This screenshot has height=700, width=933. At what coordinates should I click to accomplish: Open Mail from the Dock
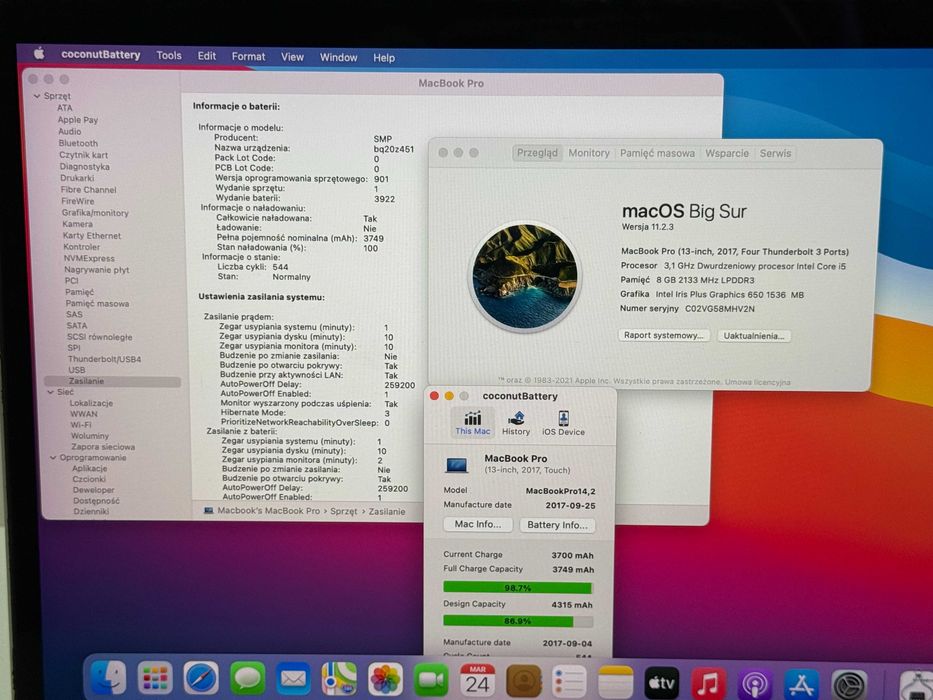293,679
